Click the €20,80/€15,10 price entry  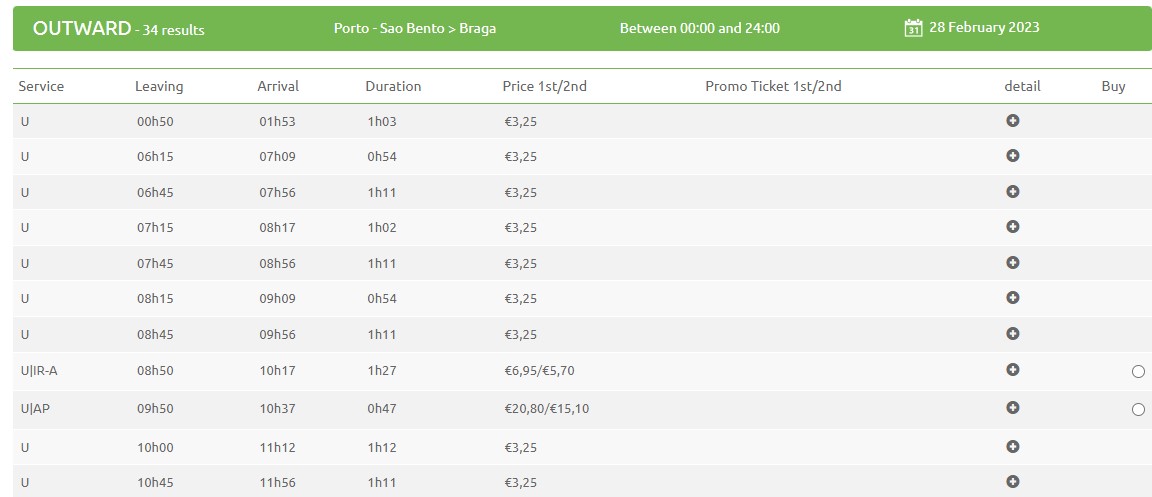coord(546,409)
